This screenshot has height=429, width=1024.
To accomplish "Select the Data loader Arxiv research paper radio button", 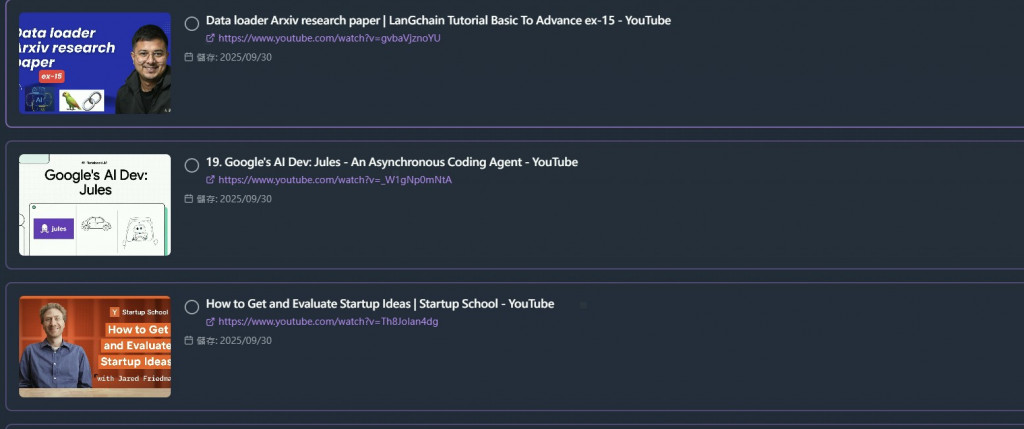I will (191, 24).
